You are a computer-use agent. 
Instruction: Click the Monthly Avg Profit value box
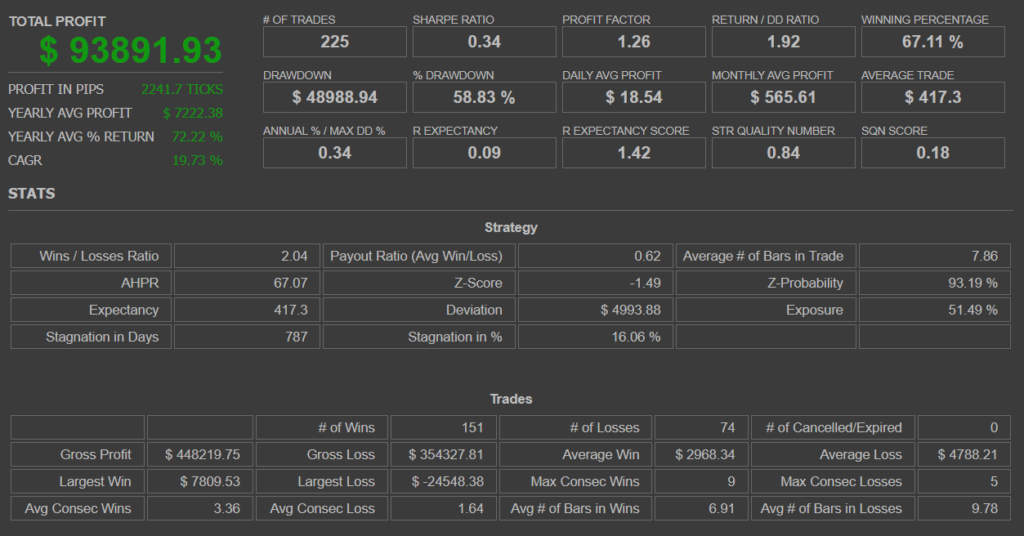pos(783,97)
